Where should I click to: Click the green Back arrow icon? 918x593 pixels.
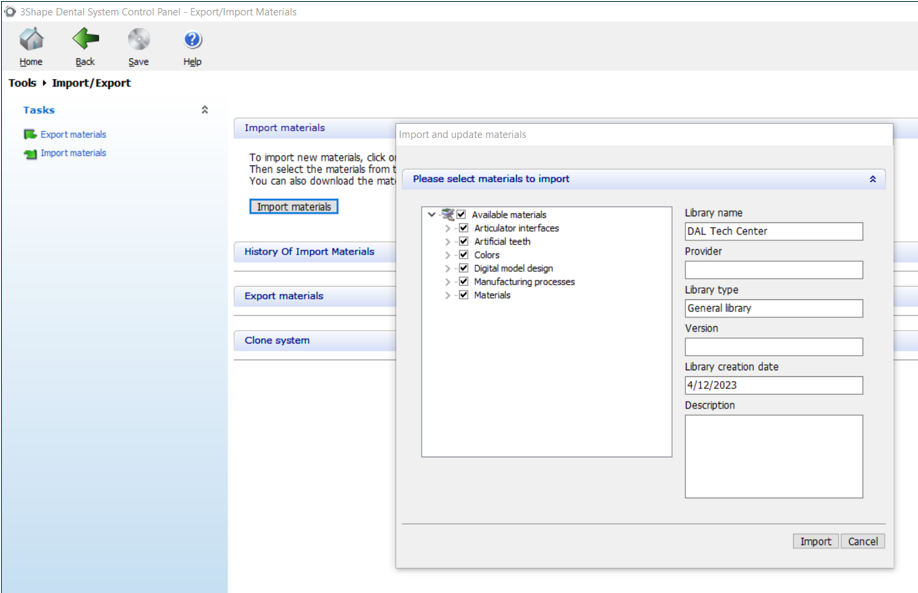click(x=85, y=39)
